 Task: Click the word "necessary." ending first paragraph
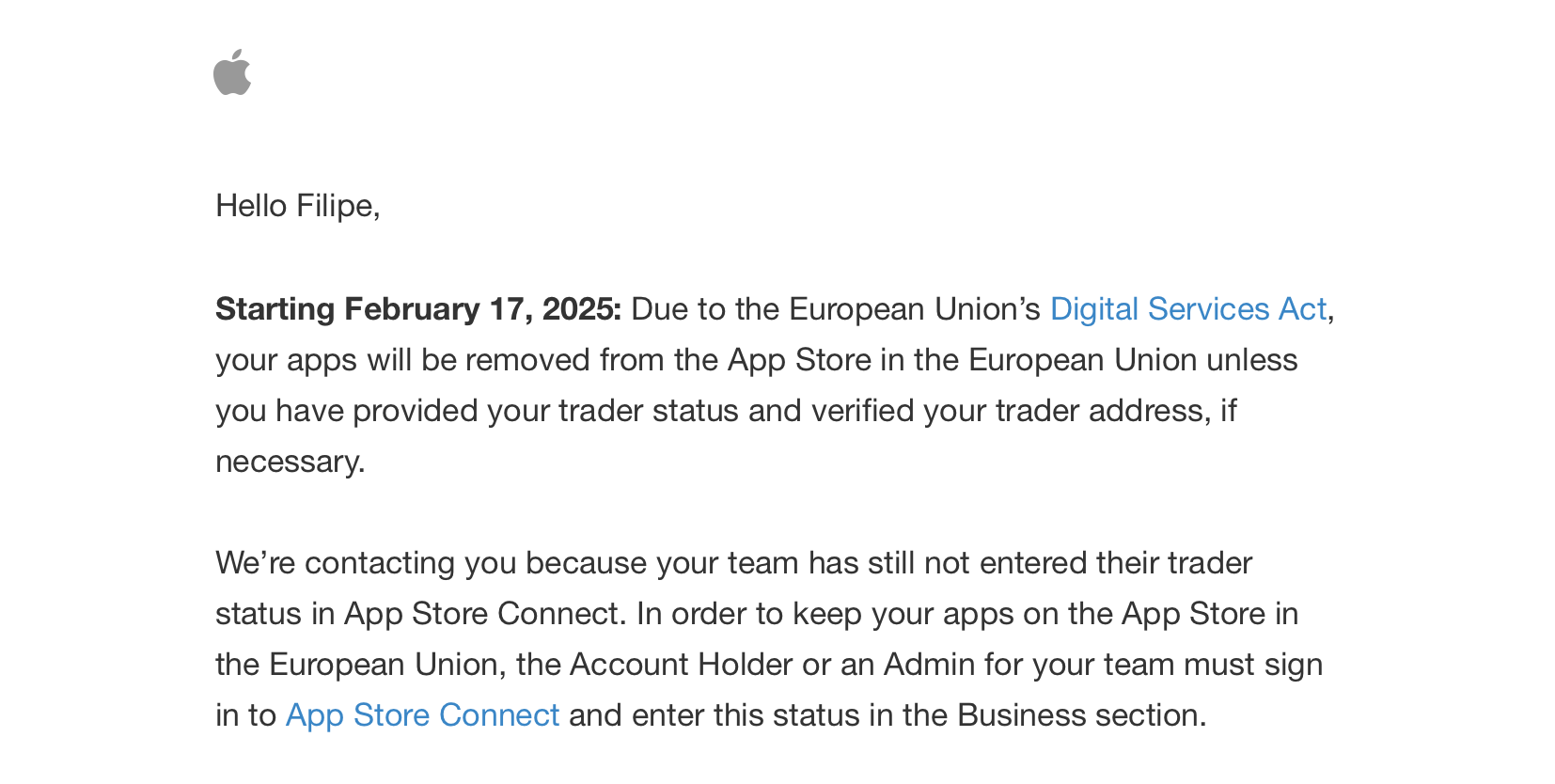point(290,462)
